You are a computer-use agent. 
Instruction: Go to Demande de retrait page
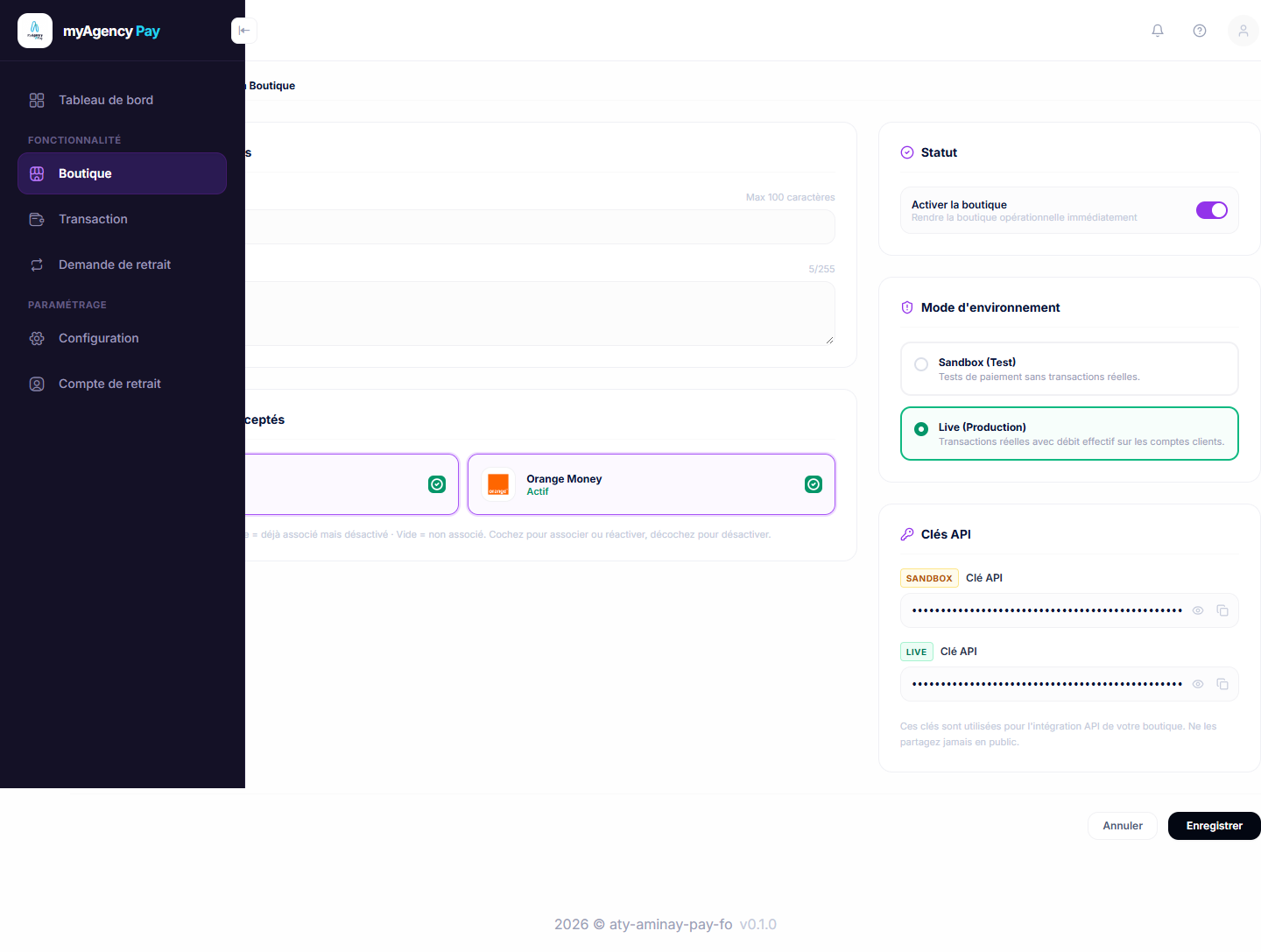click(x=122, y=264)
